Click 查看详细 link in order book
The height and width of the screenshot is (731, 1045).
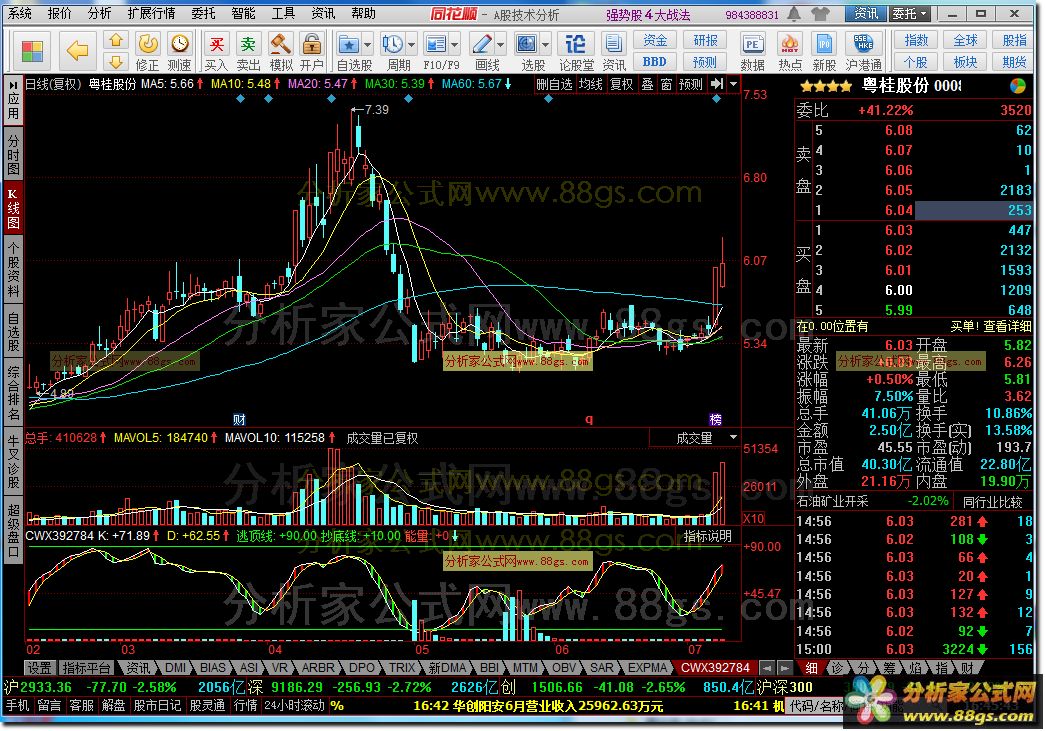point(1008,327)
